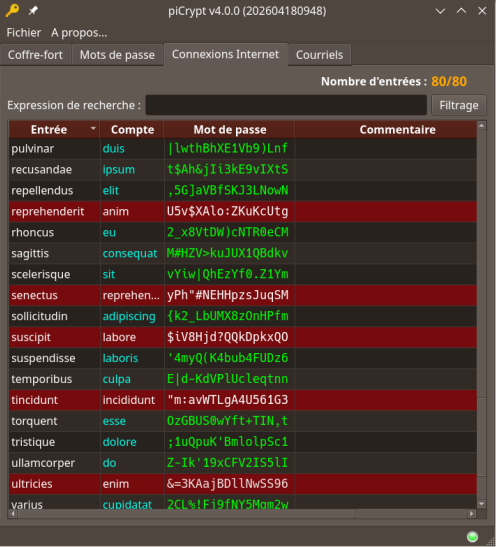Toggle the pin window icon
The height and width of the screenshot is (547, 496).
33,11
